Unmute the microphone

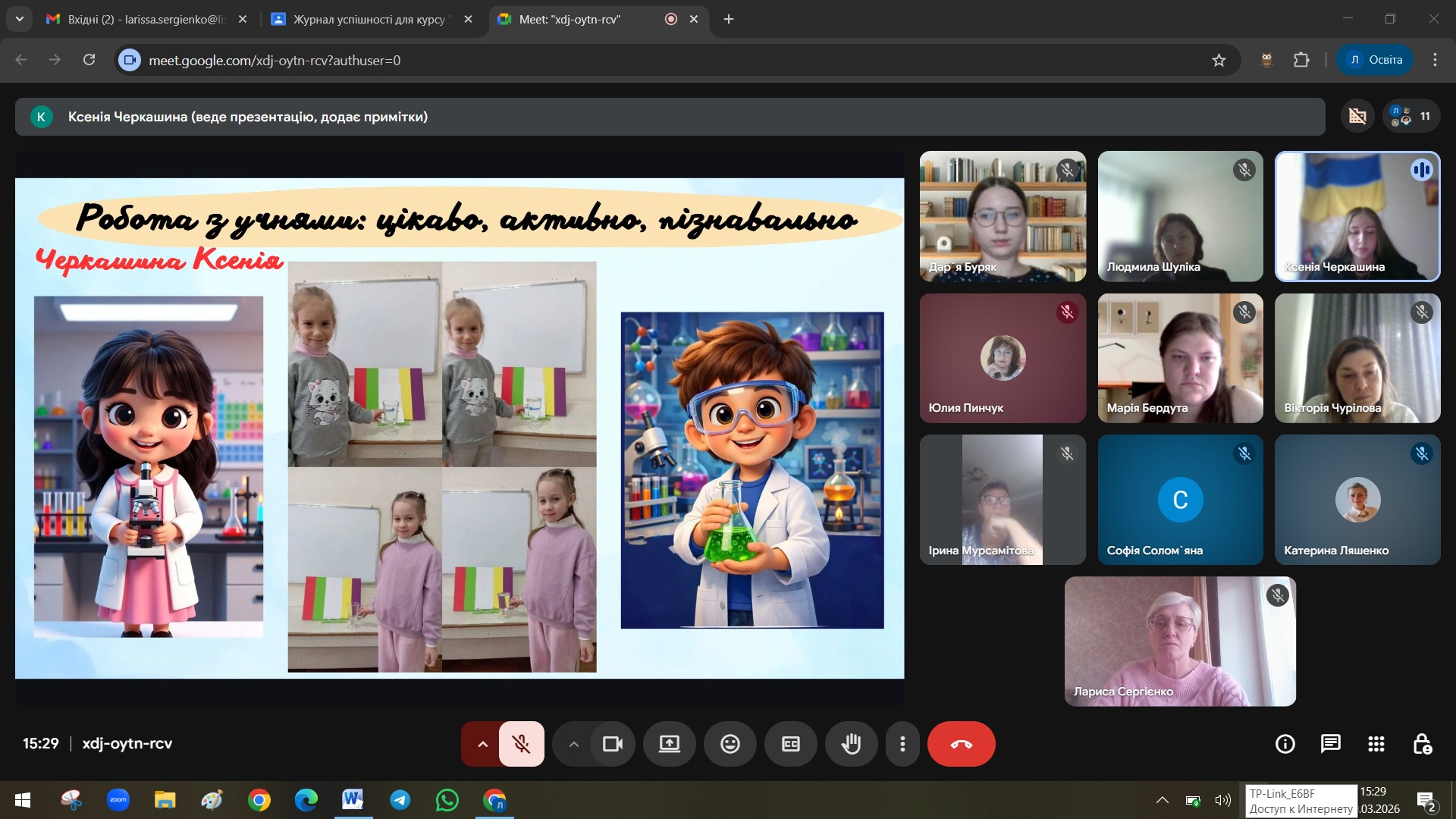tap(521, 744)
